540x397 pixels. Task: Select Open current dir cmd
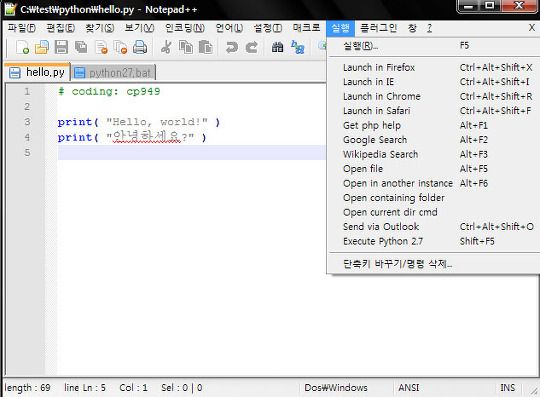pos(434,212)
